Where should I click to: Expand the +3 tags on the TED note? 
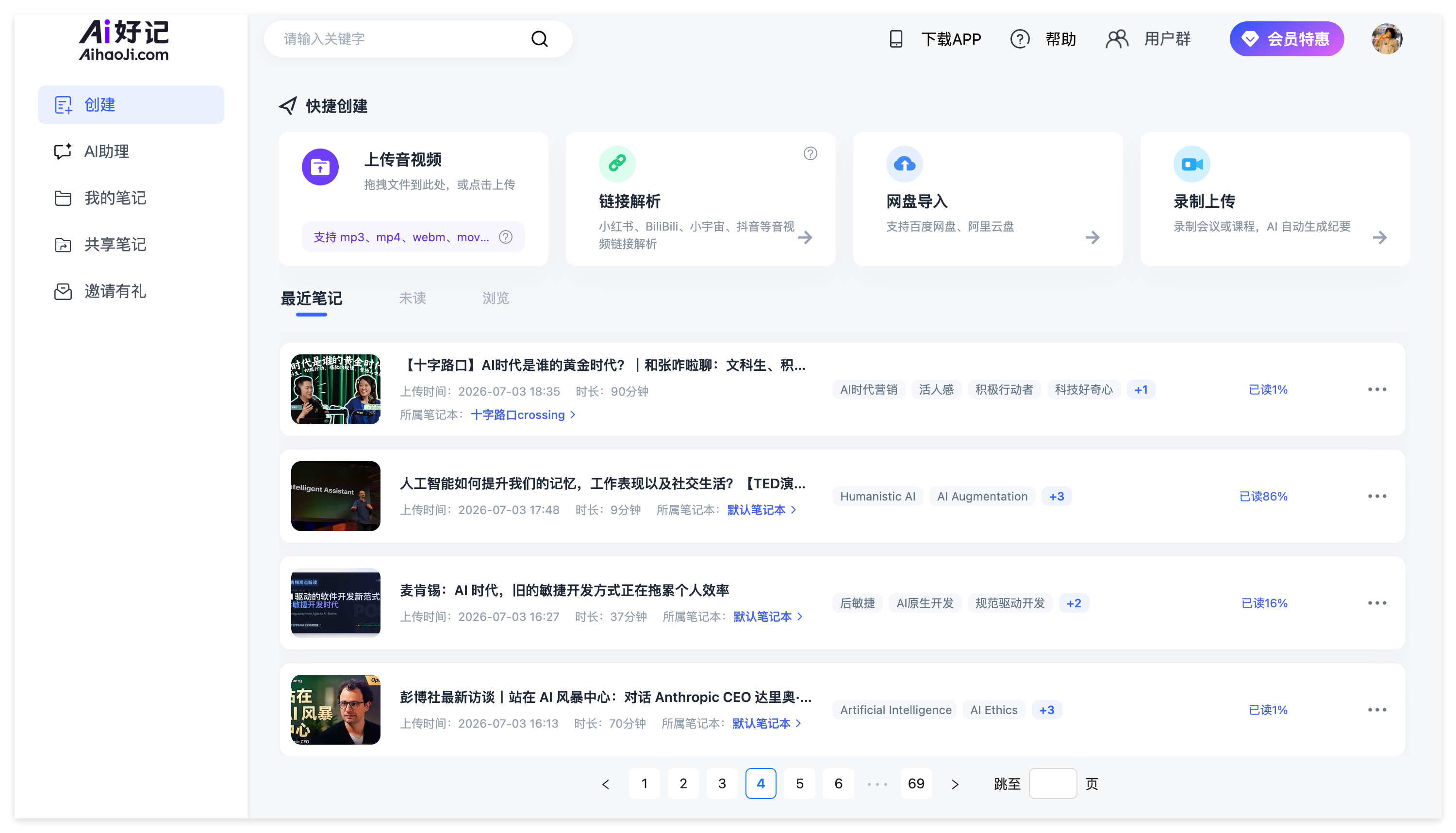coord(1056,497)
